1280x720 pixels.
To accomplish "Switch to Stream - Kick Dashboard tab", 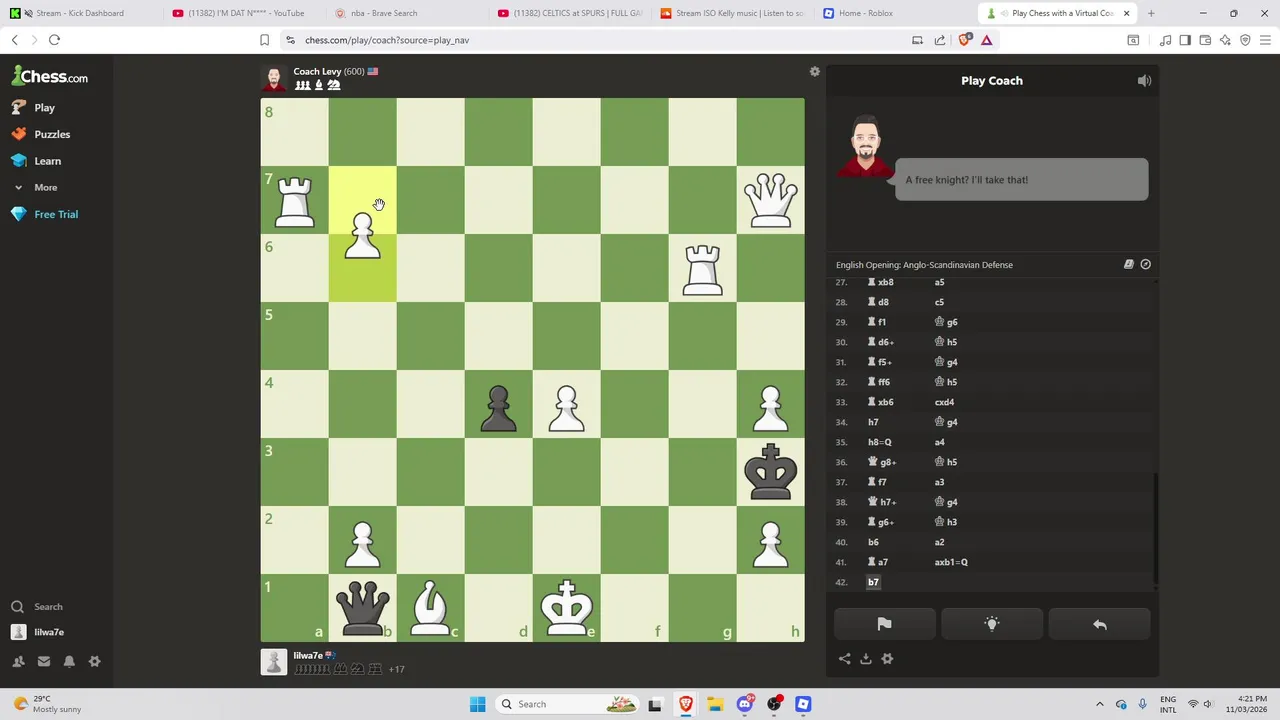I will [81, 13].
